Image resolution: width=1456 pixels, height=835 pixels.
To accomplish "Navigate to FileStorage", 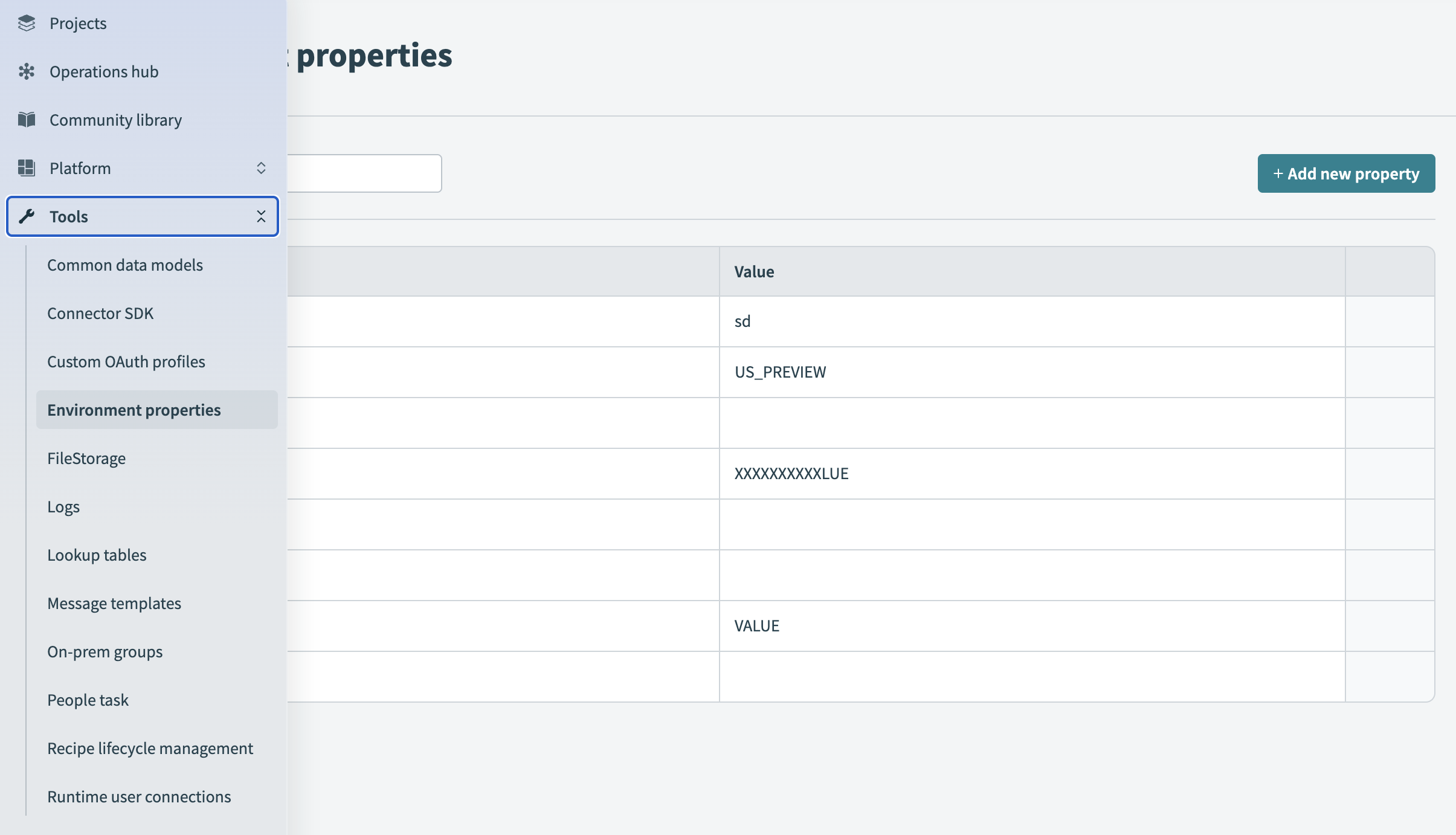I will [x=86, y=458].
